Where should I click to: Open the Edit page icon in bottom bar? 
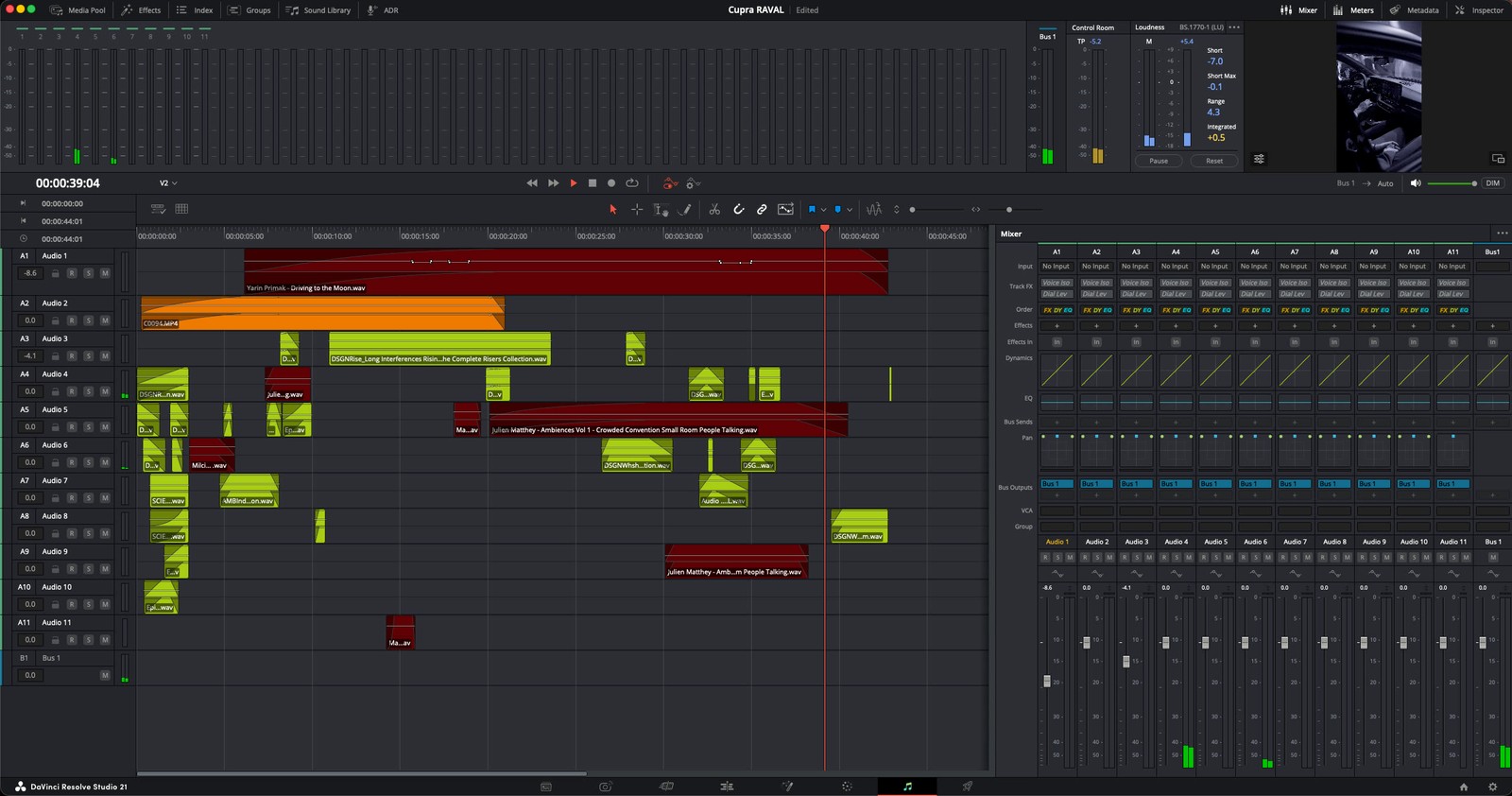point(666,787)
